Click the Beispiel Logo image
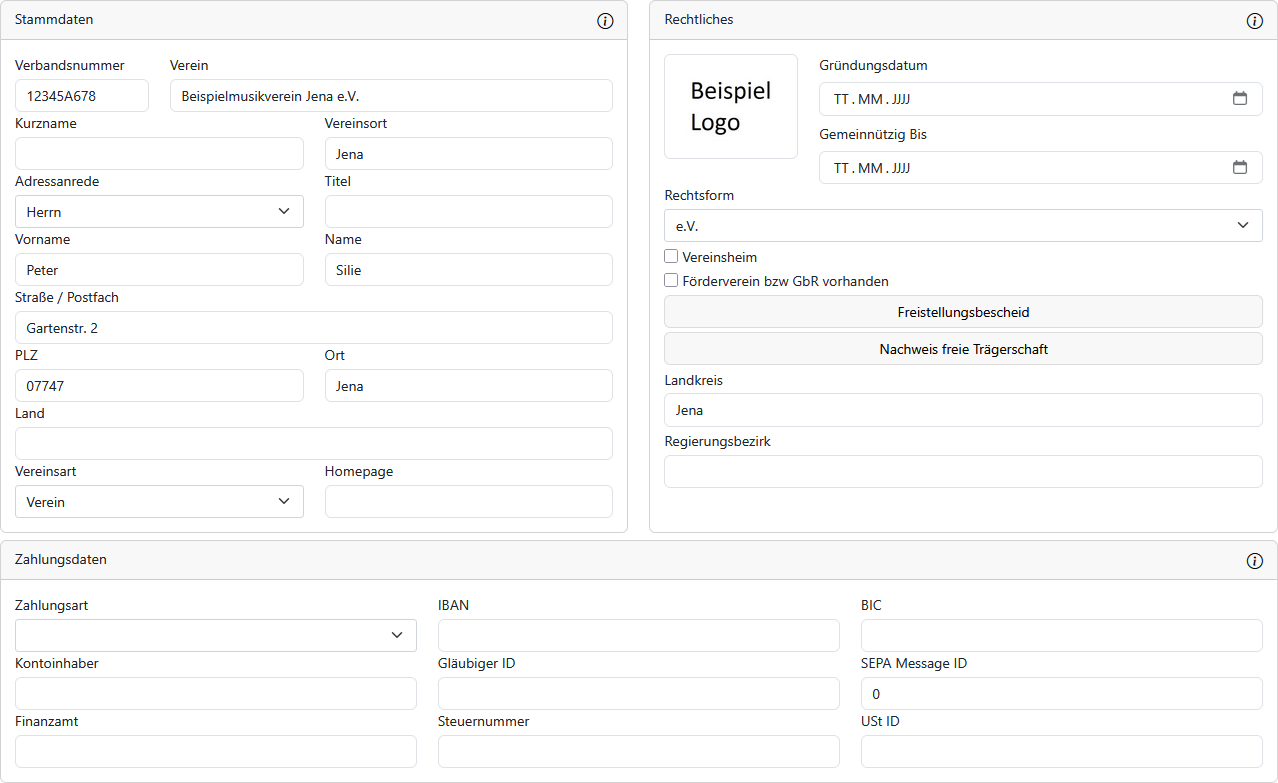 point(731,107)
